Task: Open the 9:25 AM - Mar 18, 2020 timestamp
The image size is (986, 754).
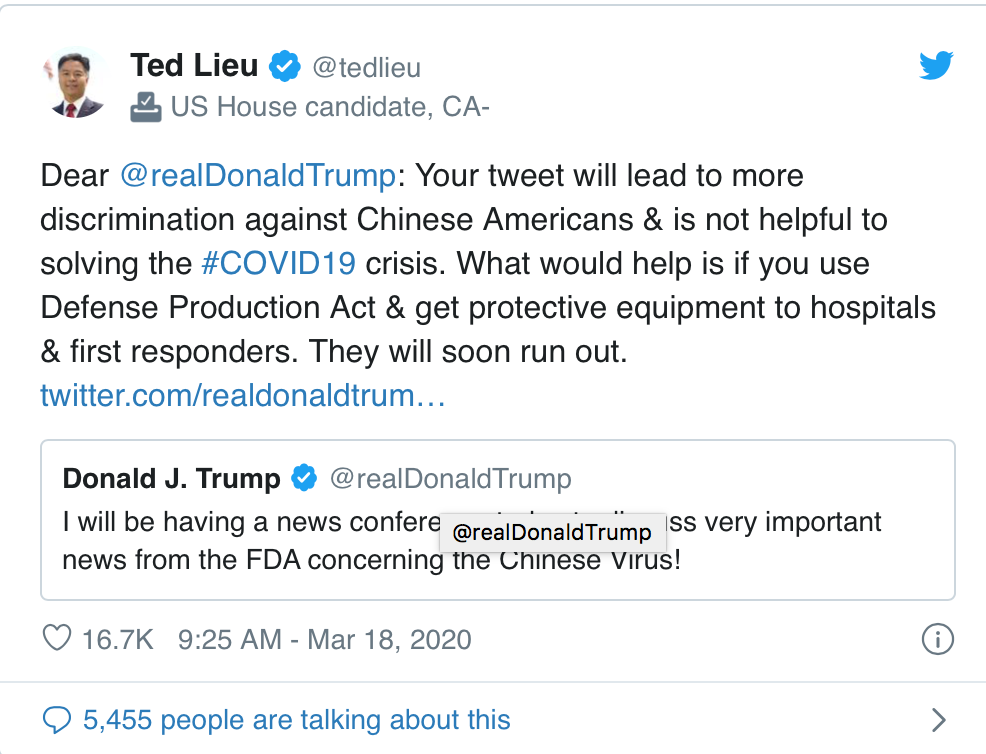Action: (324, 639)
